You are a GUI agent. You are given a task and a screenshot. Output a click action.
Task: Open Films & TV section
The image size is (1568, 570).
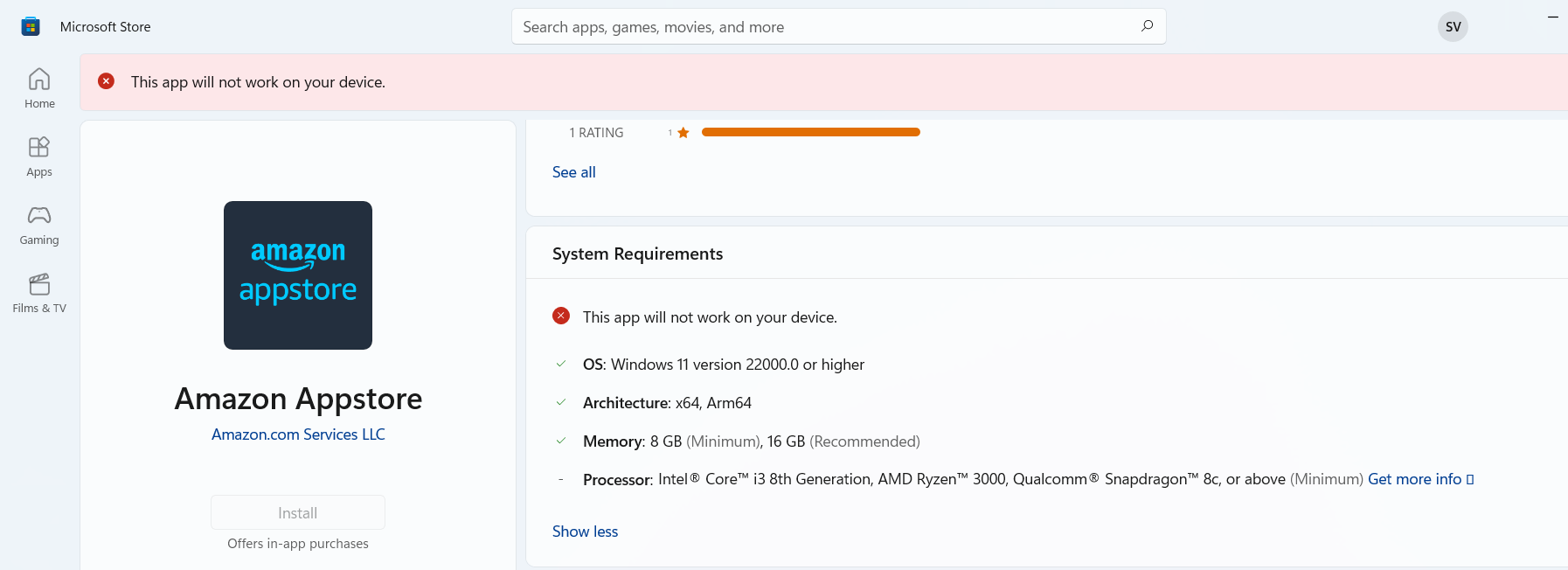pos(39,293)
